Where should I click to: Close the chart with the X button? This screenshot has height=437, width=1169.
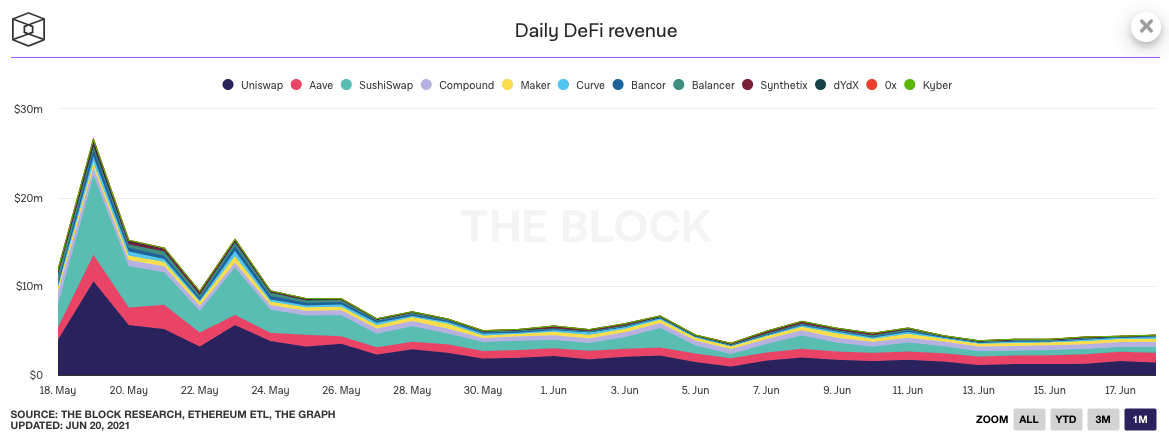click(x=1144, y=27)
